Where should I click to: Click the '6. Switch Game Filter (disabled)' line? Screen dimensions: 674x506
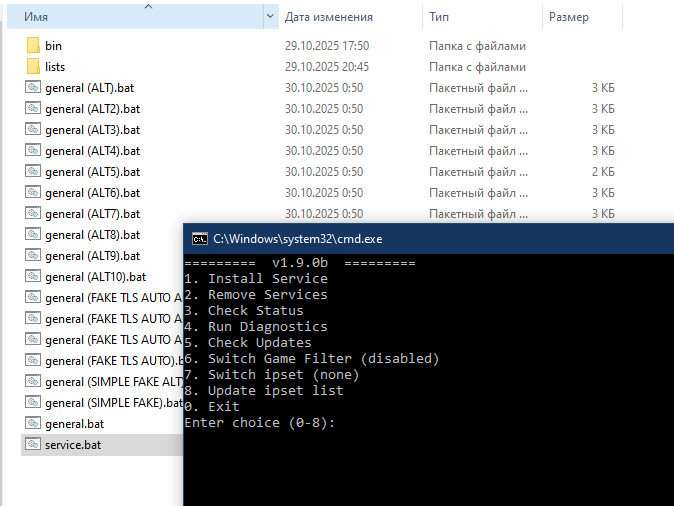pos(312,359)
